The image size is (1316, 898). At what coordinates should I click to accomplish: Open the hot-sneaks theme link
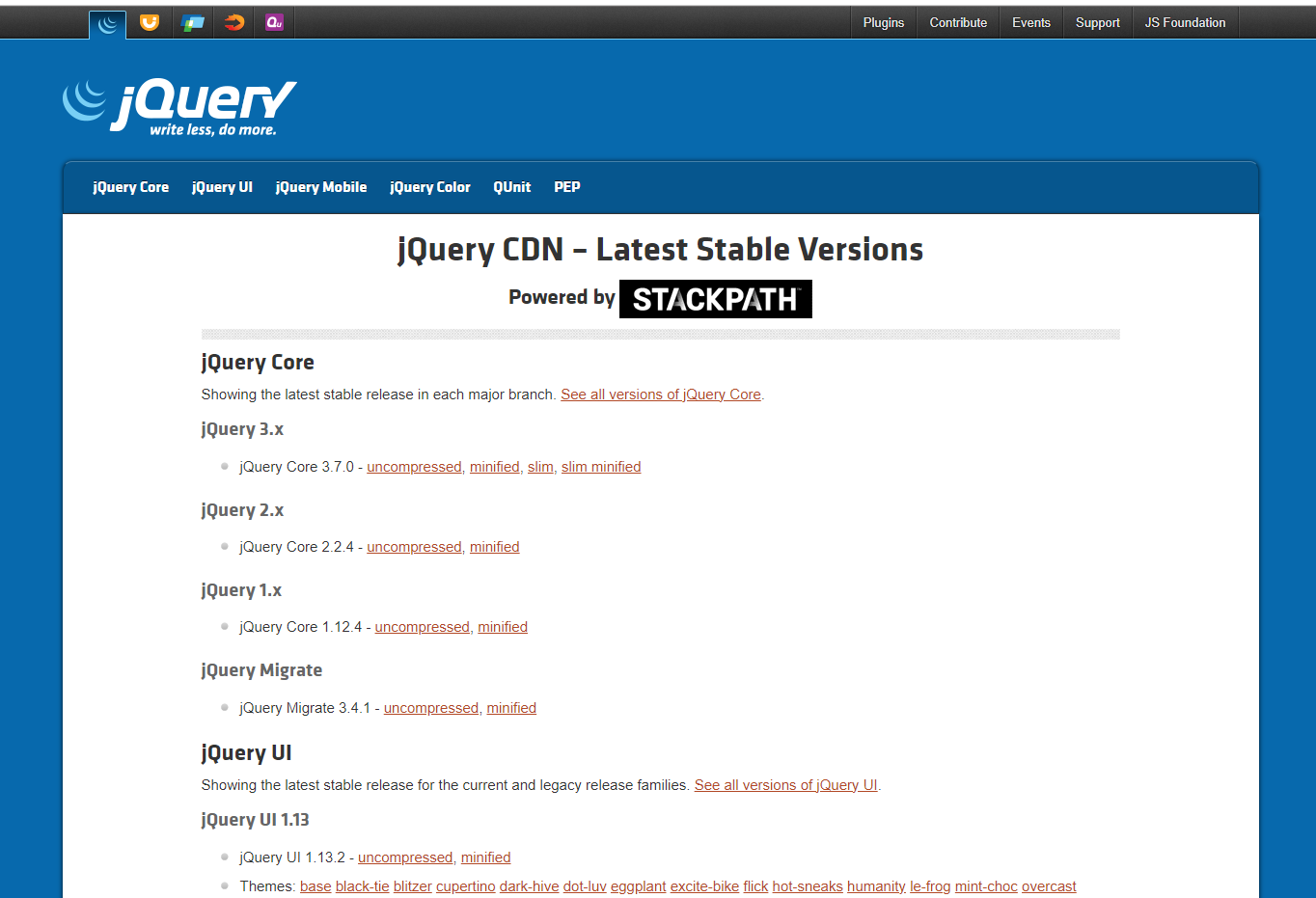pos(808,886)
